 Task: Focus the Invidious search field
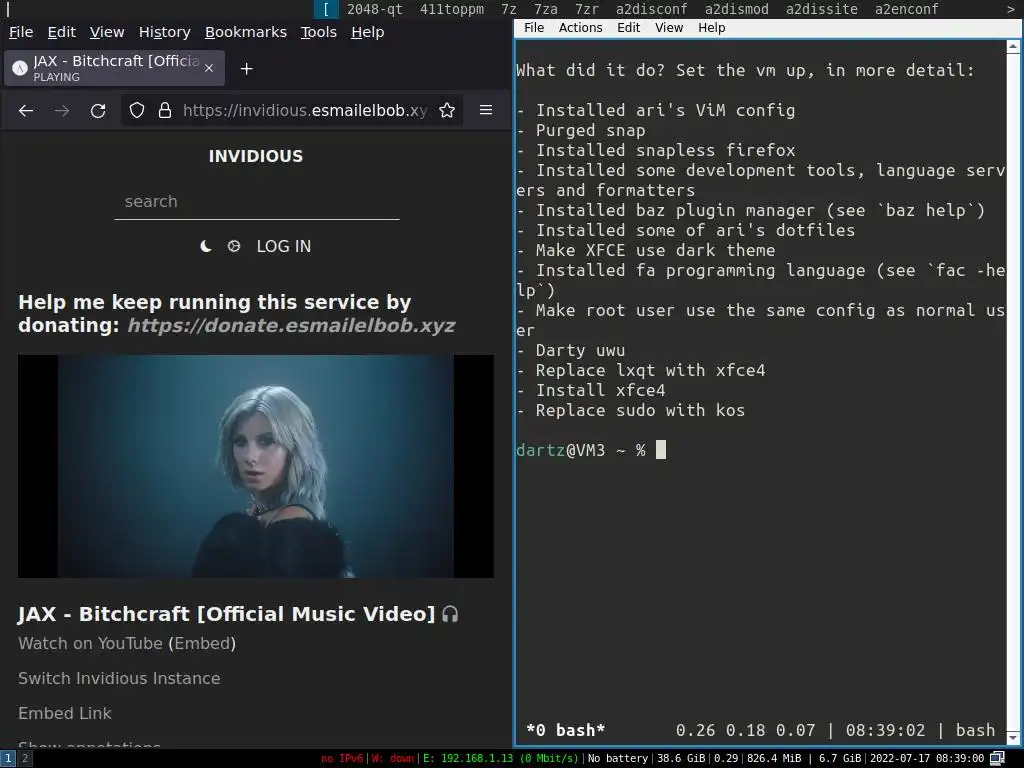257,202
